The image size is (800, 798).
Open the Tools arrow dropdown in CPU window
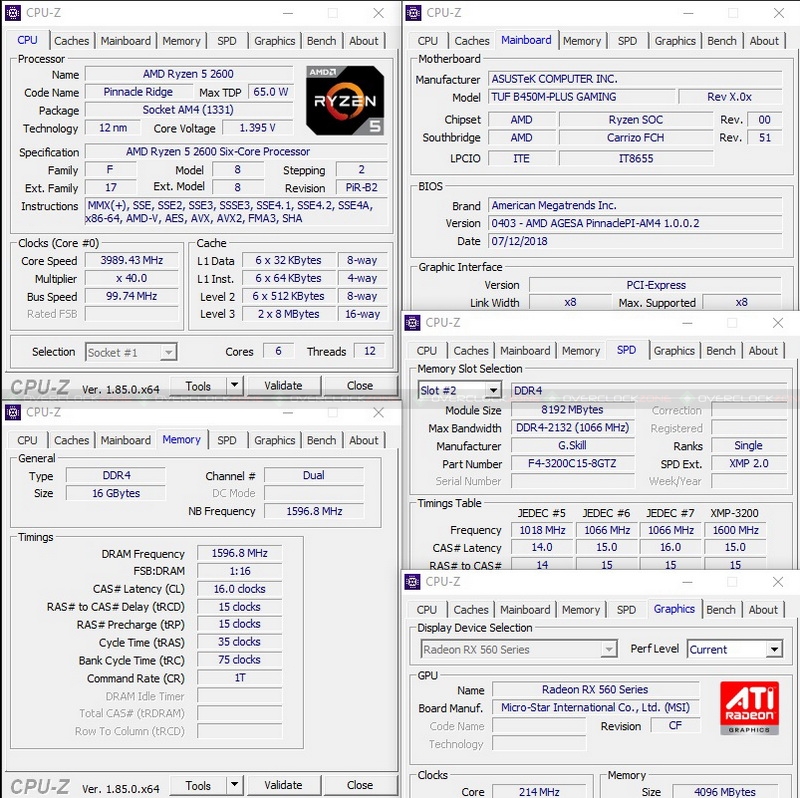[x=234, y=385]
